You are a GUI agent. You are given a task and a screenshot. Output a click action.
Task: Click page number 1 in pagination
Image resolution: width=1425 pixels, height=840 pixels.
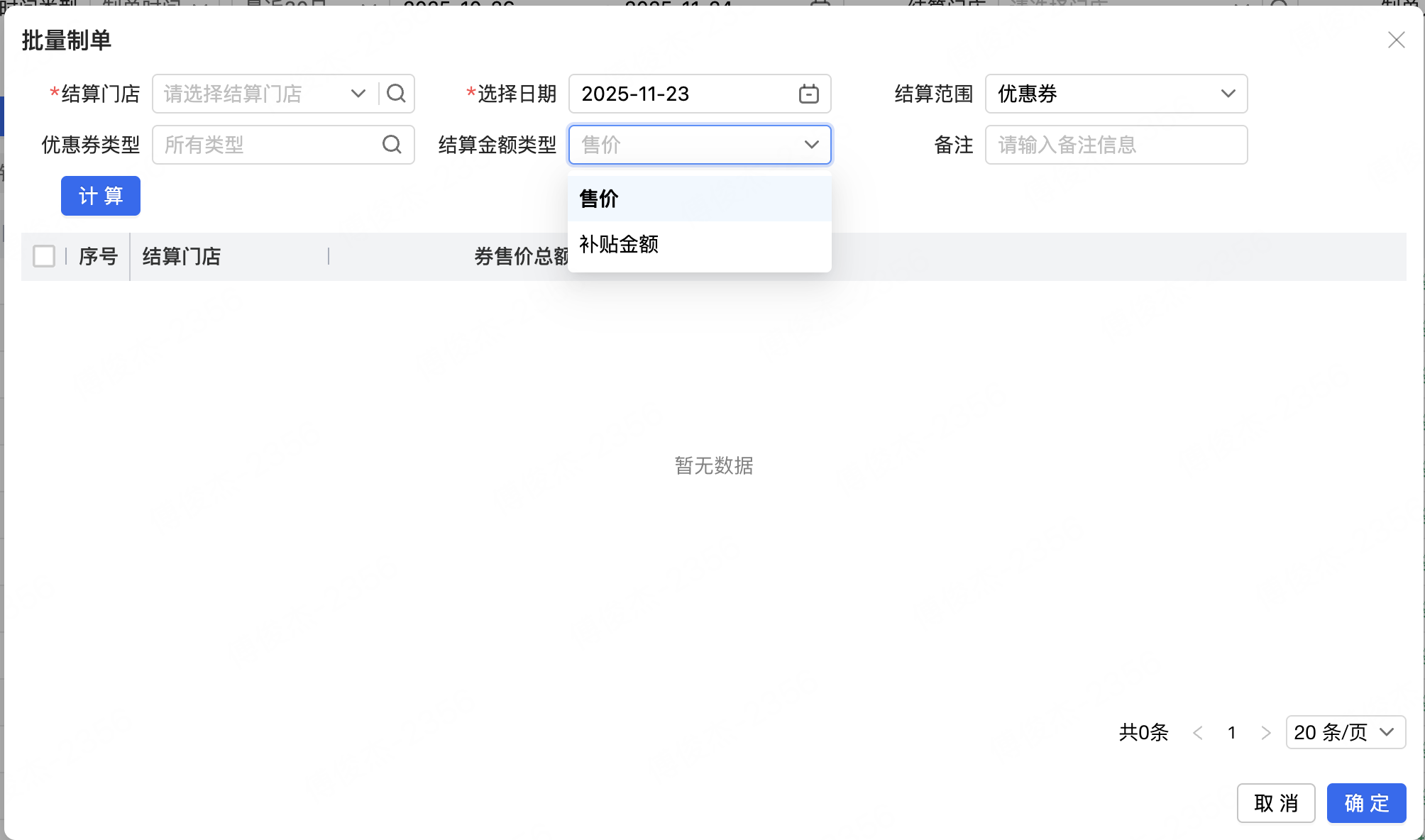[1232, 733]
